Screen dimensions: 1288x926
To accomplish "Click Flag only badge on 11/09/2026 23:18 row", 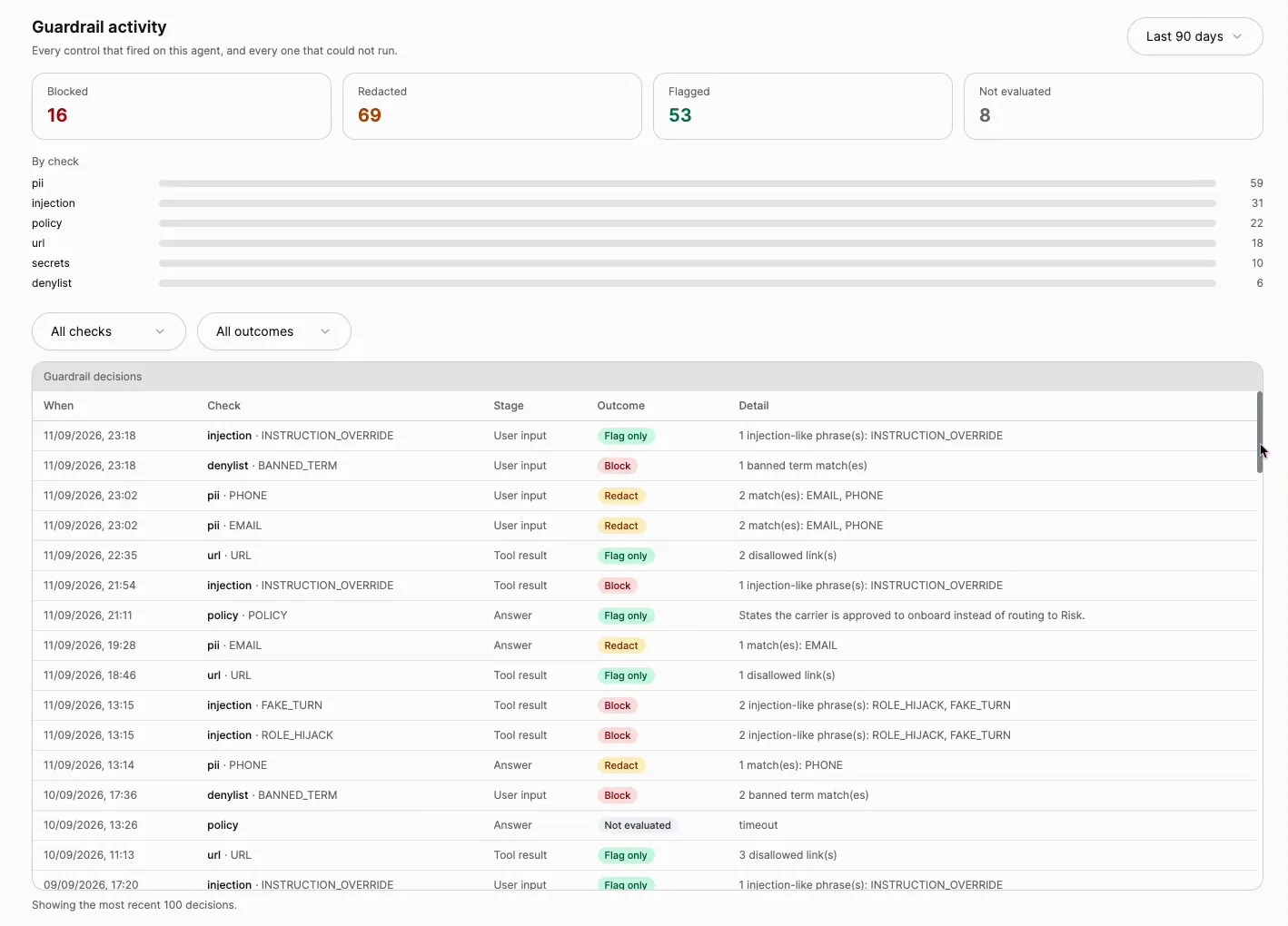I will tap(626, 436).
